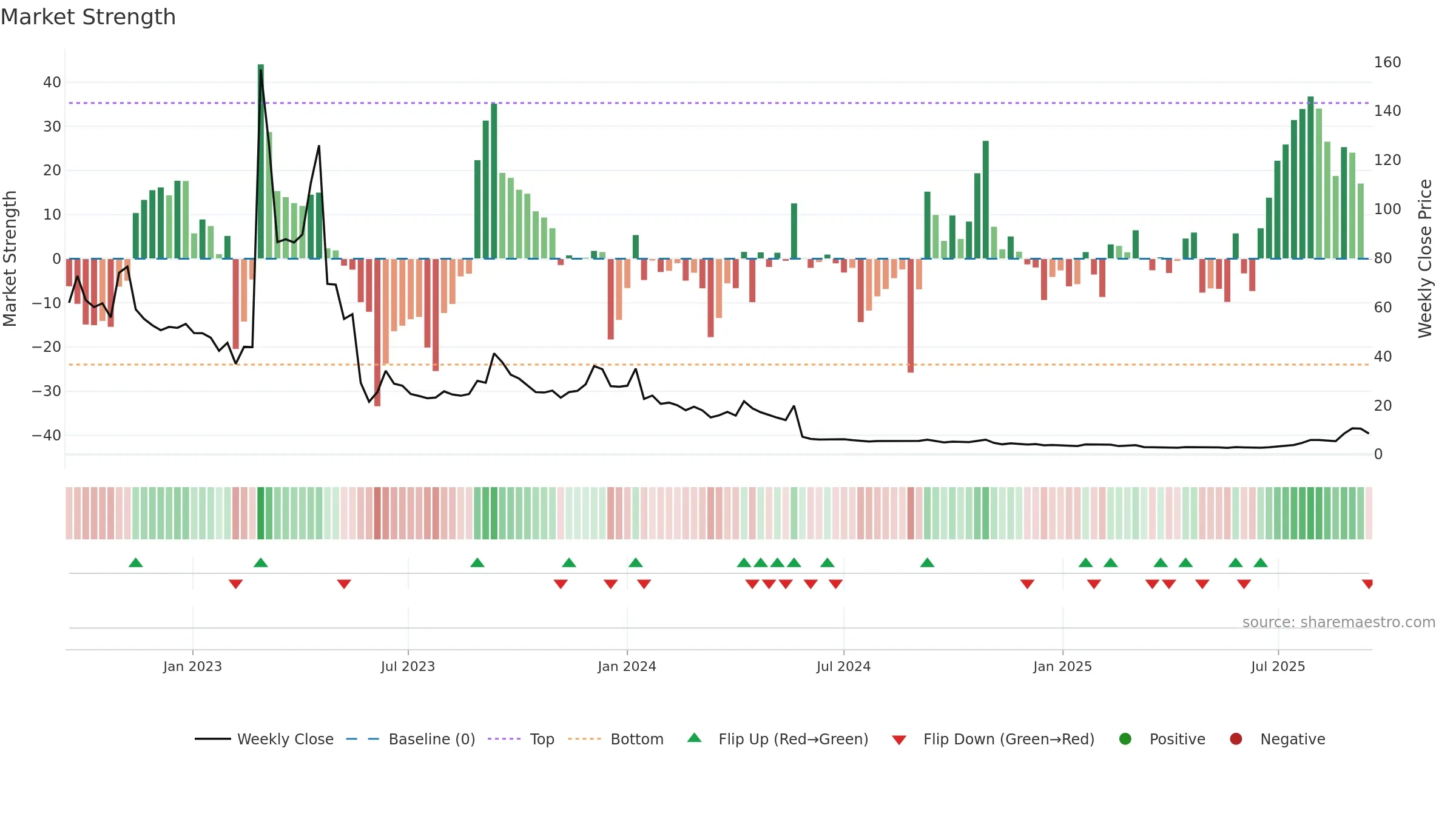The image size is (1456, 819).
Task: Toggle the Weekly Close legend entry
Action: click(x=264, y=739)
